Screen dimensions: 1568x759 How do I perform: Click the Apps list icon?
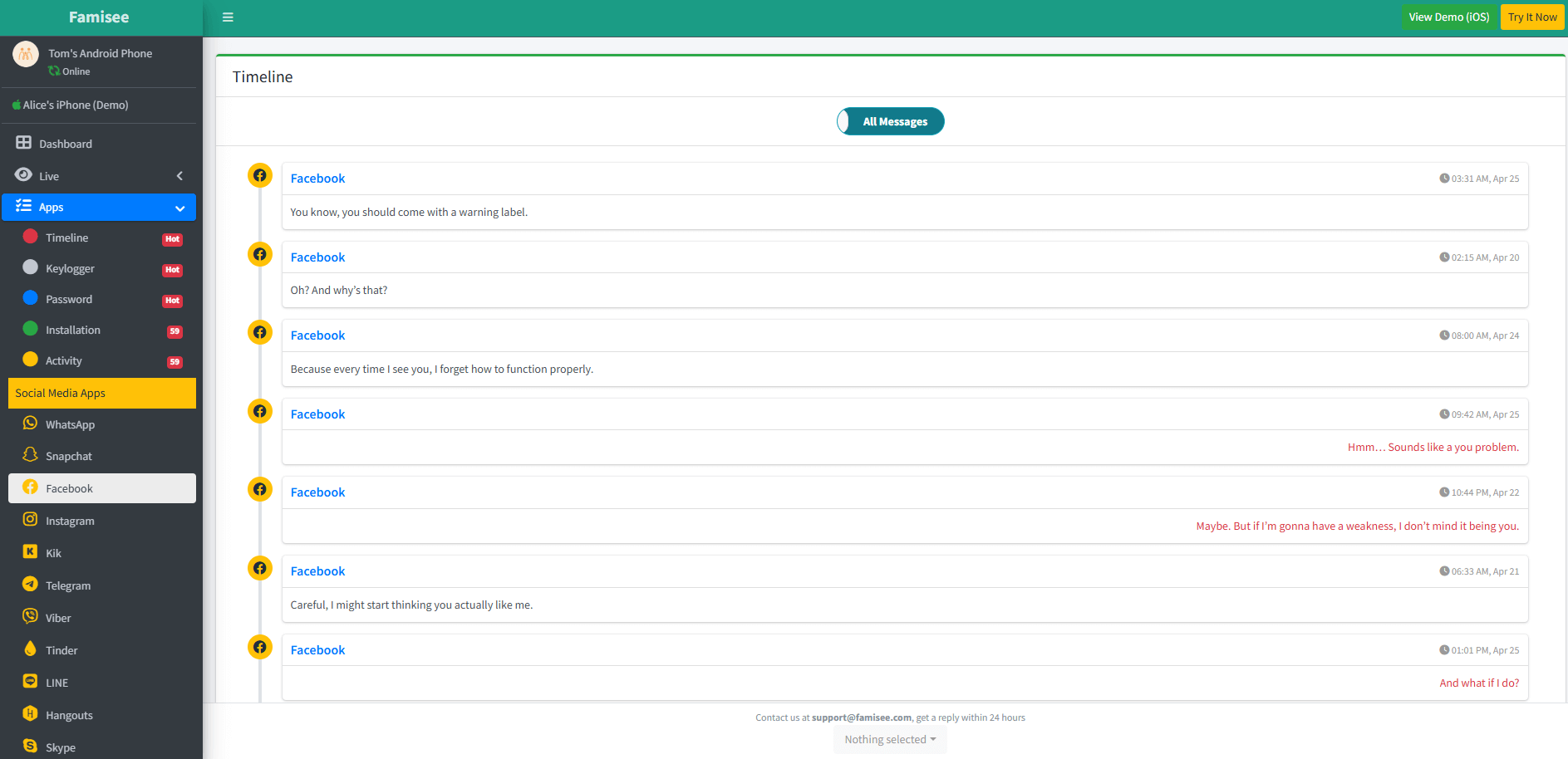[23, 206]
